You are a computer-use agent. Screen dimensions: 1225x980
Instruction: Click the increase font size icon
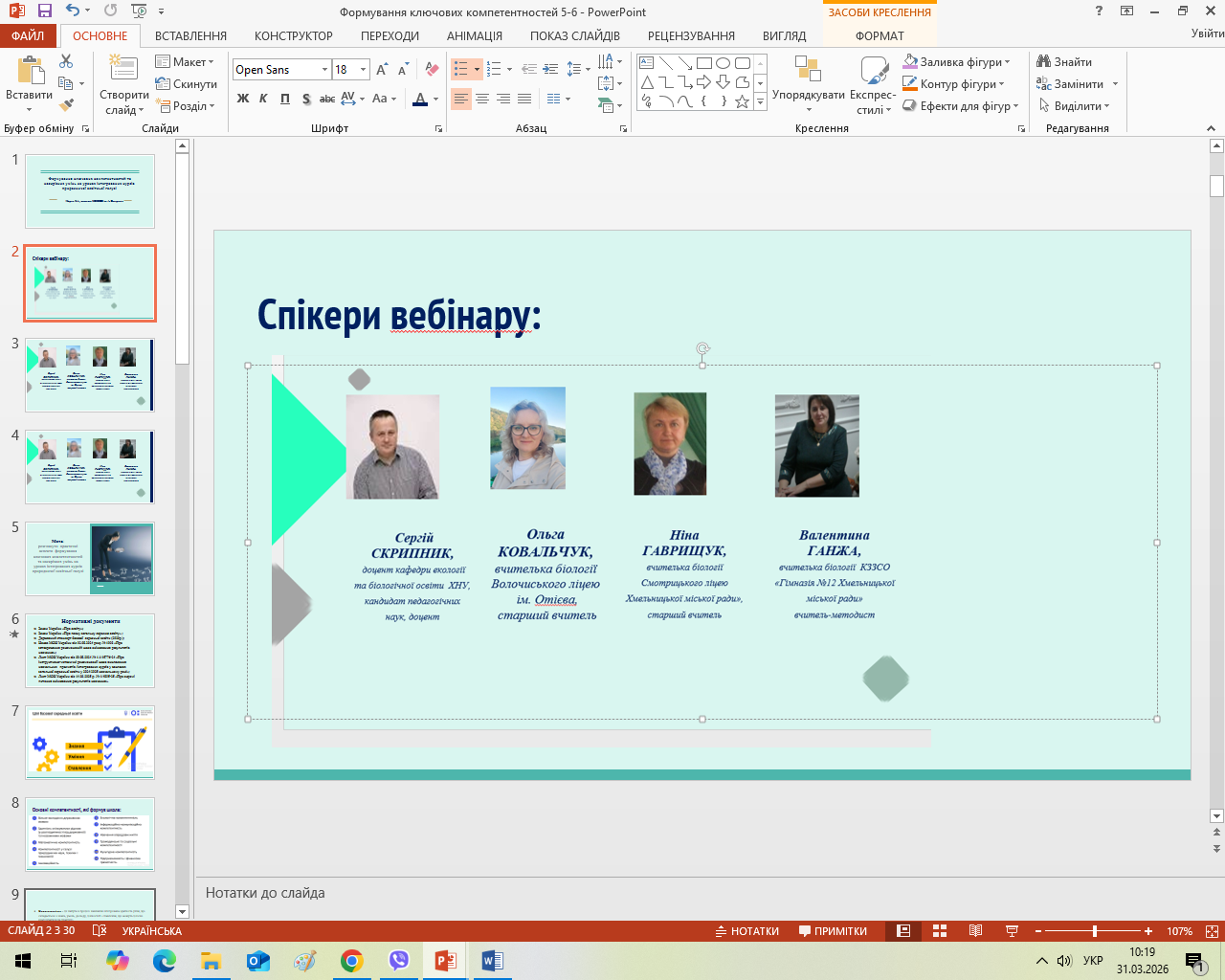coord(382,70)
